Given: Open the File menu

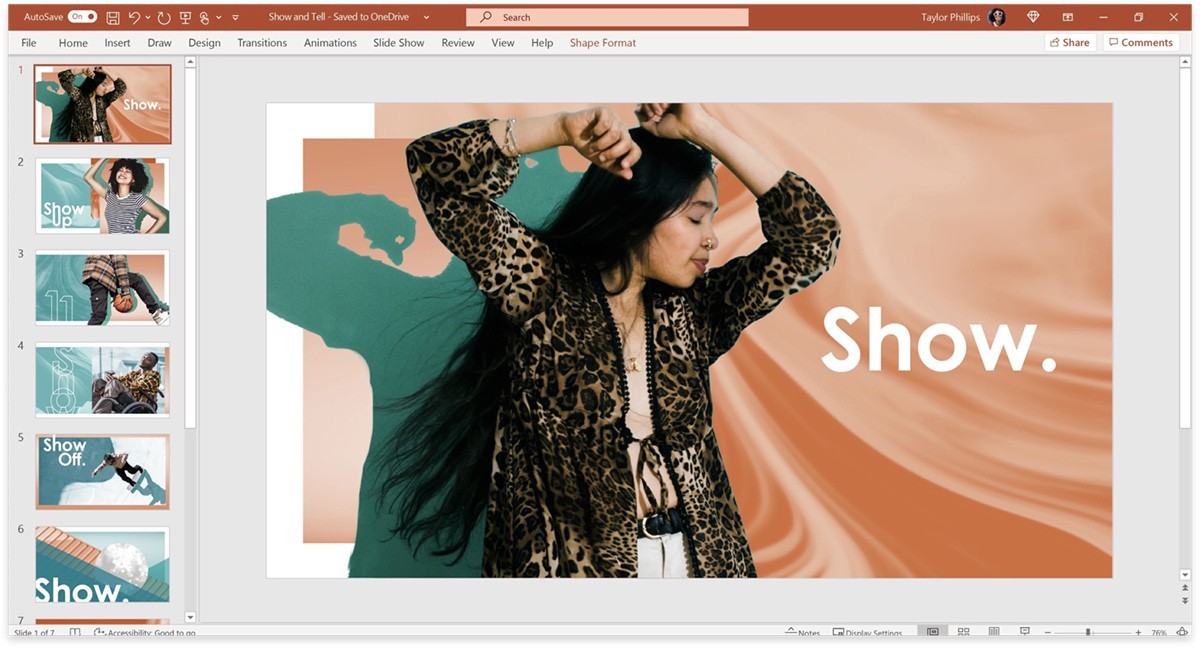Looking at the screenshot, I should (29, 43).
